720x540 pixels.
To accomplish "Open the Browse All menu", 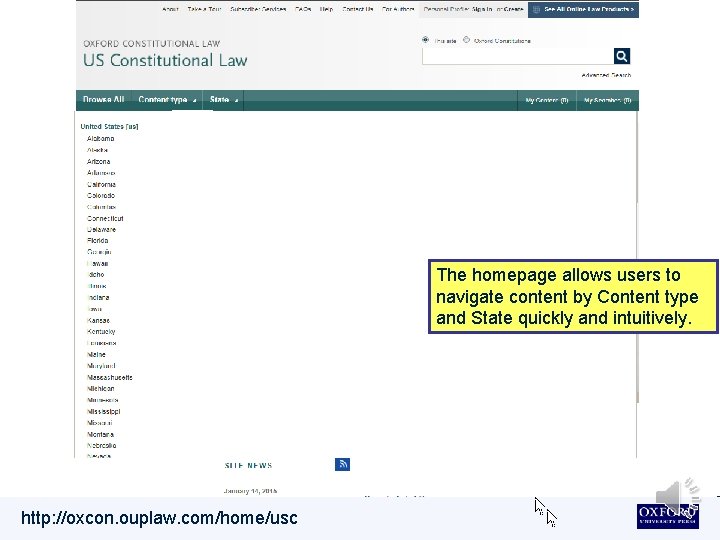I will tap(104, 100).
